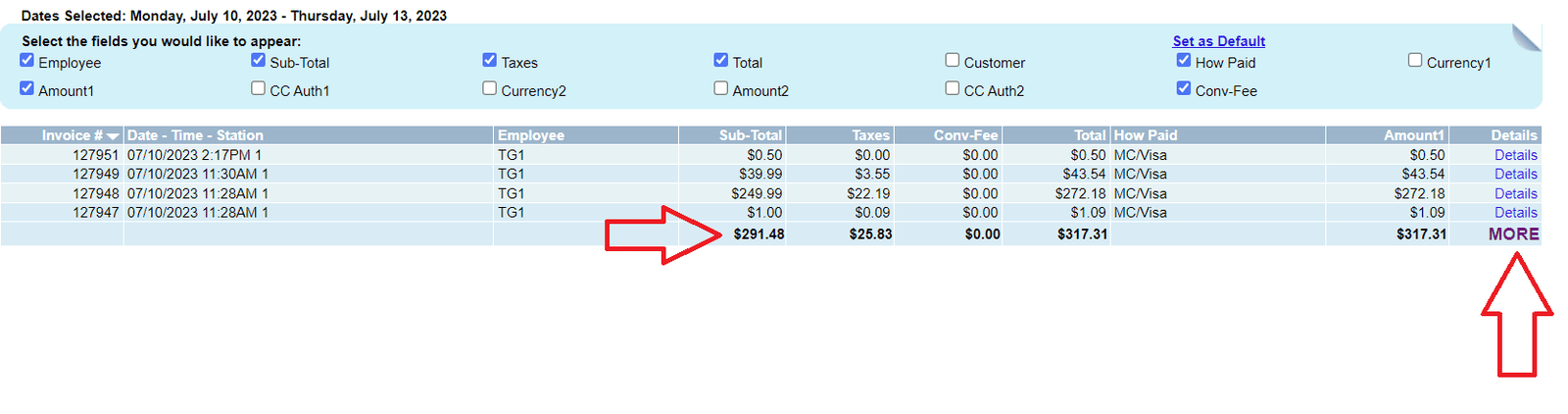Enable the Currency1 checkbox
This screenshot has width=1568, height=414.
click(x=1414, y=61)
